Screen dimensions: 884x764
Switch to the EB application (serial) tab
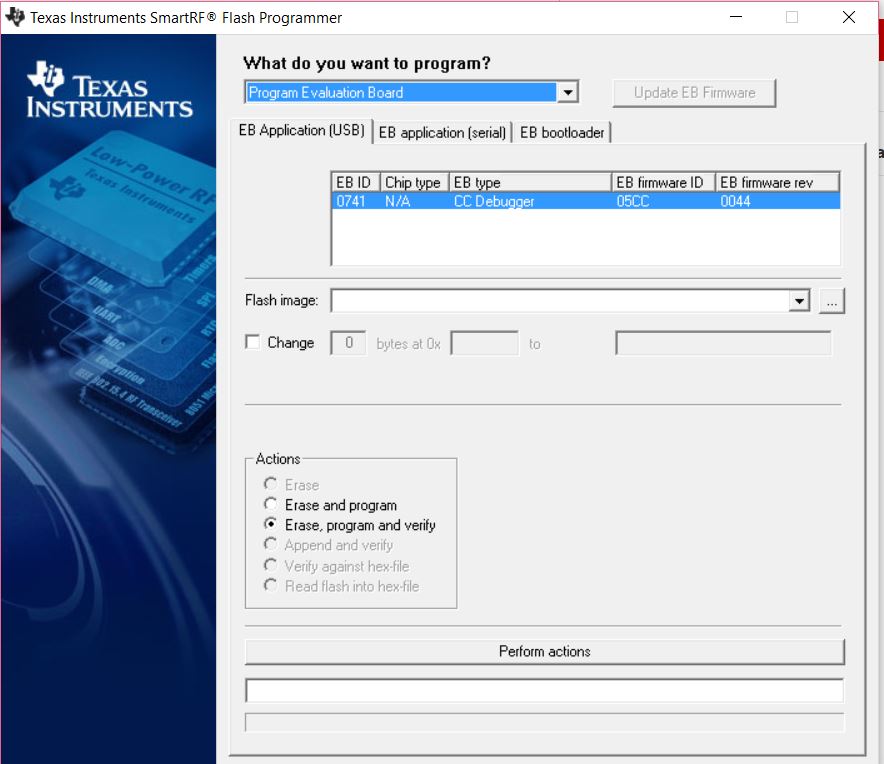(x=442, y=133)
